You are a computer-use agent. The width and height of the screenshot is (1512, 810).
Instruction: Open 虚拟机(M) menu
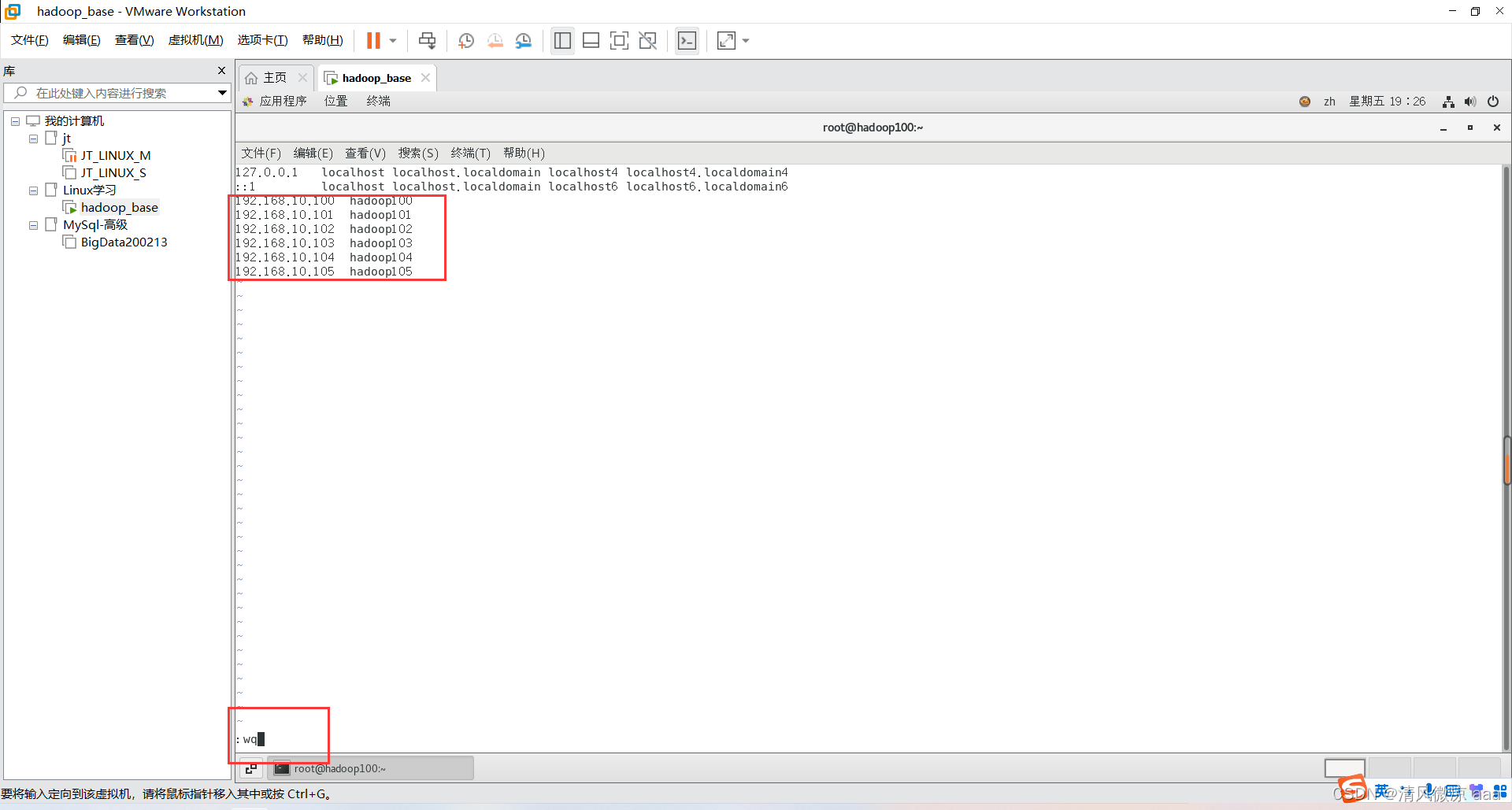coord(195,40)
